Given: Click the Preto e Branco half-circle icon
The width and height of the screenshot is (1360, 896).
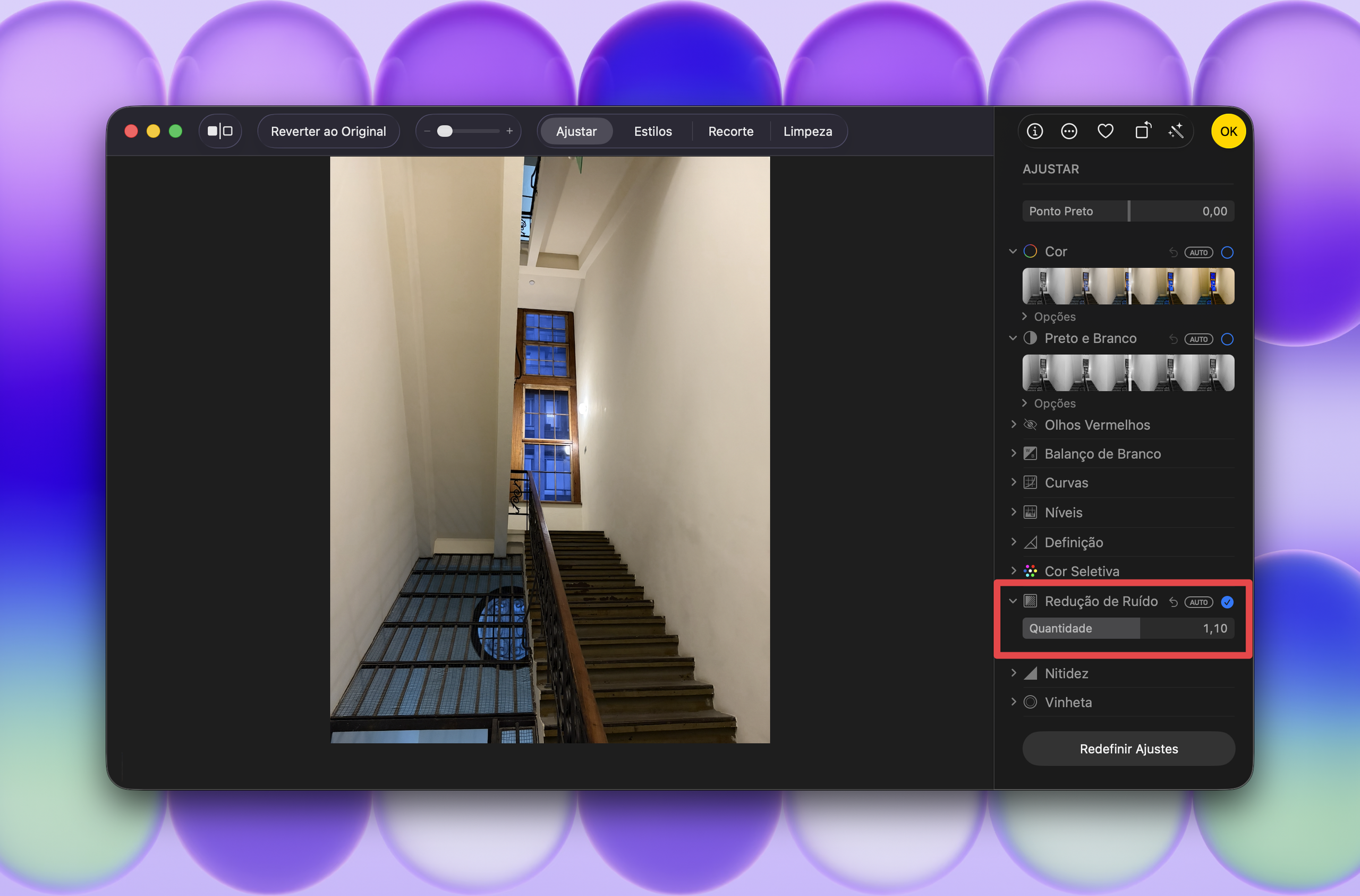Looking at the screenshot, I should (x=1030, y=338).
